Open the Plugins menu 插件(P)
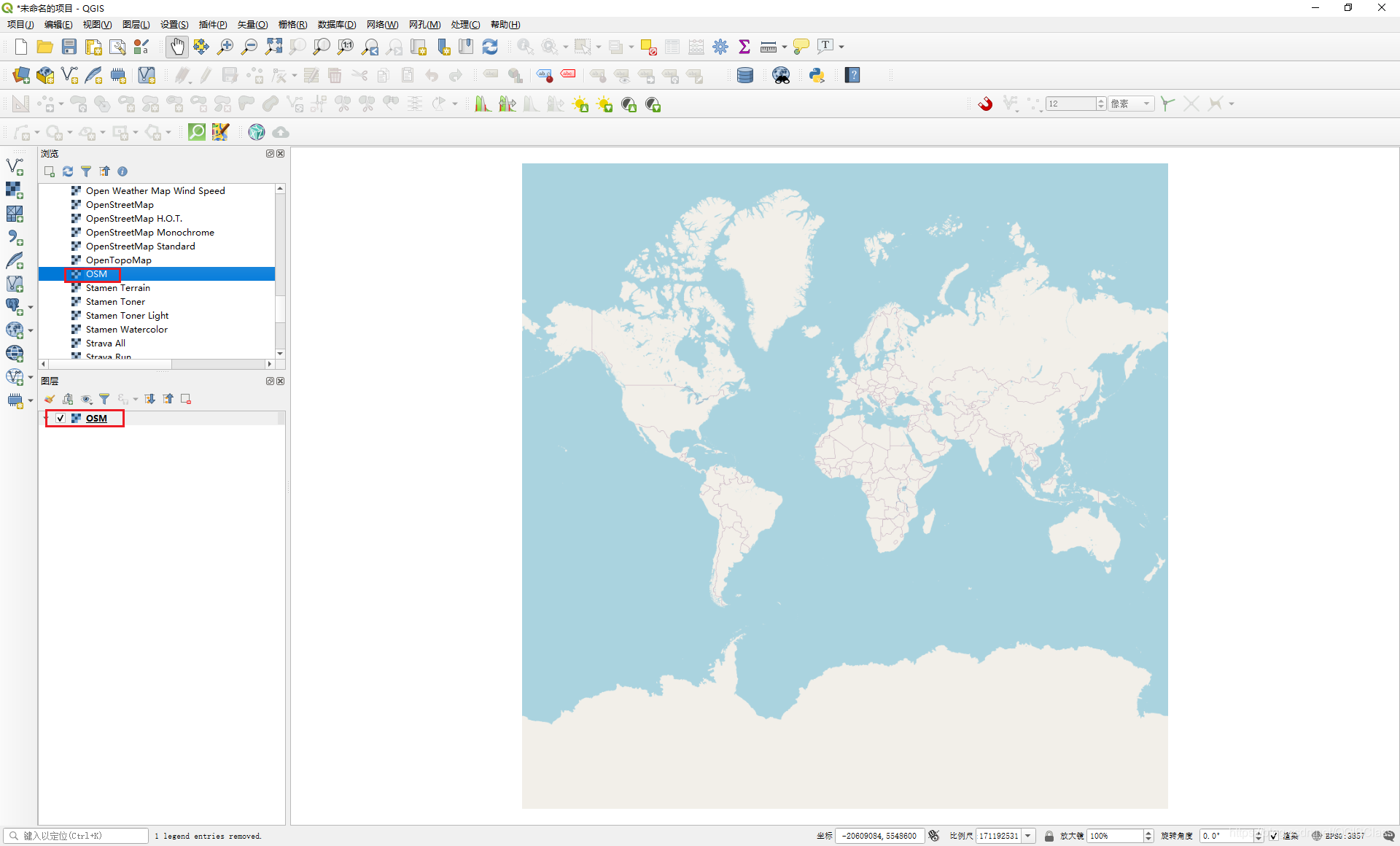1400x846 pixels. (x=212, y=25)
